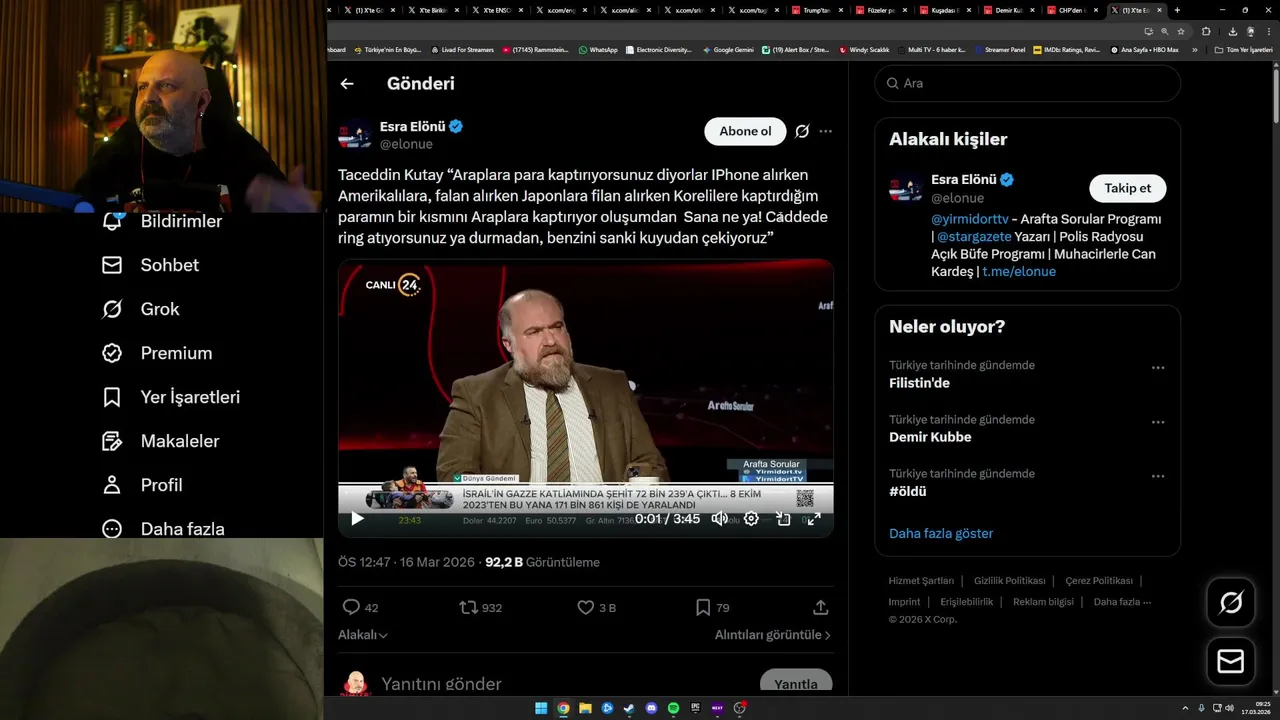
Task: Open Grok from the sidebar
Action: tap(141, 309)
